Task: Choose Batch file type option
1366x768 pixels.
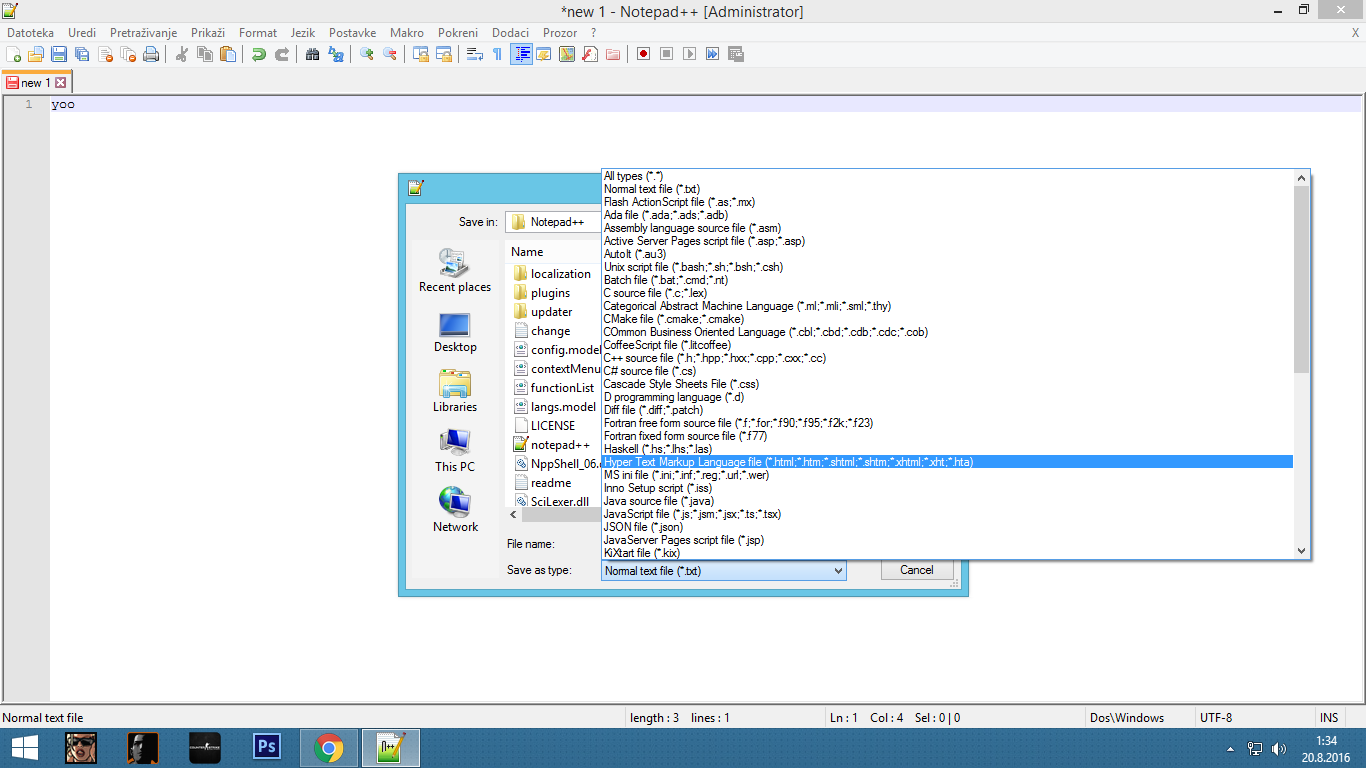Action: [948, 280]
